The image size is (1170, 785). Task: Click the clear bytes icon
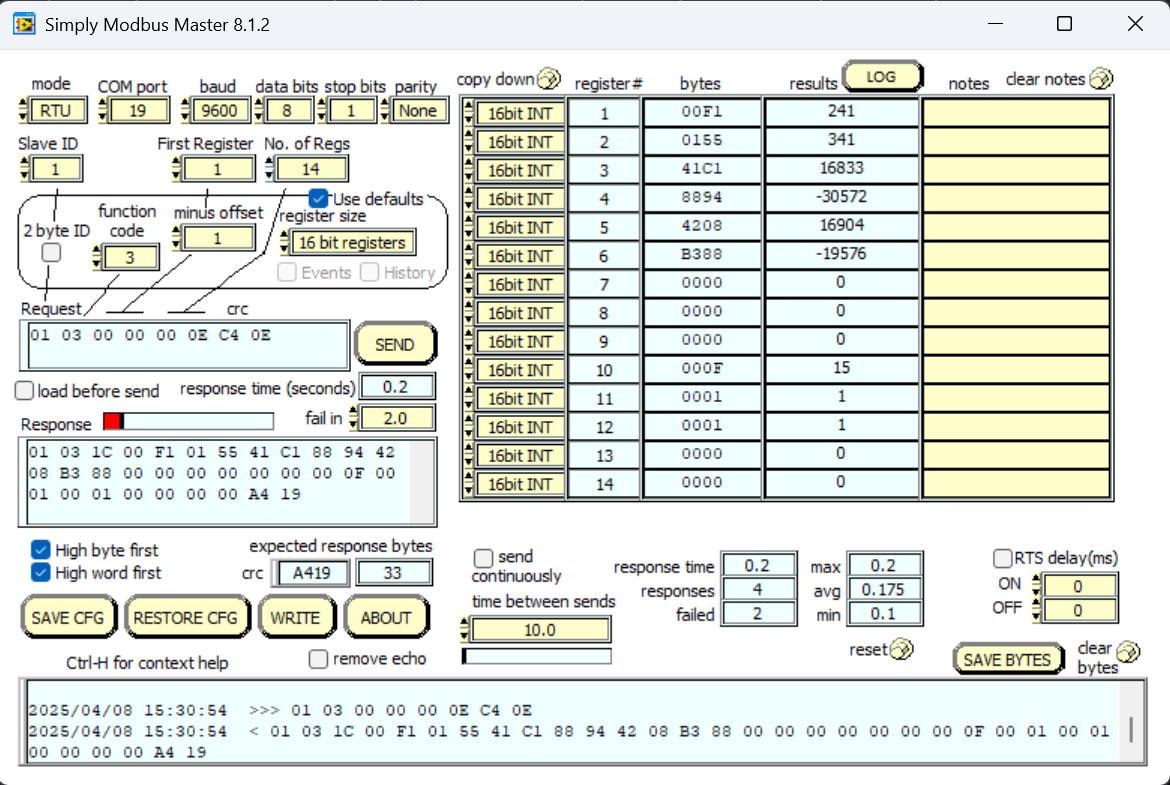pyautogui.click(x=1129, y=652)
